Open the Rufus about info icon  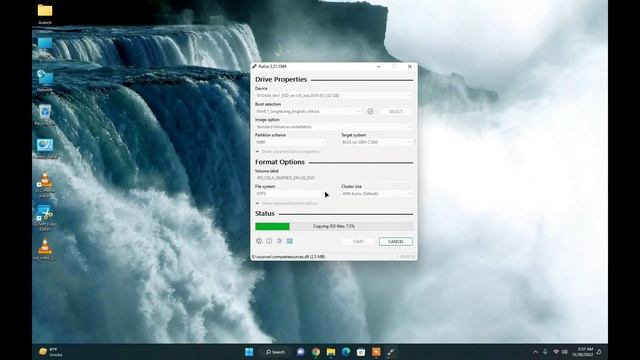coord(269,241)
